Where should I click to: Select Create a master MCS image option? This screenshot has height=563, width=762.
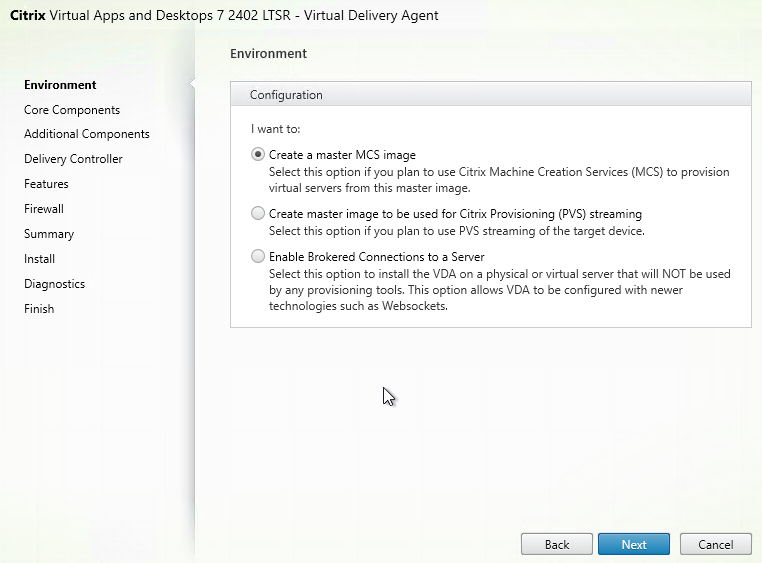click(x=258, y=154)
